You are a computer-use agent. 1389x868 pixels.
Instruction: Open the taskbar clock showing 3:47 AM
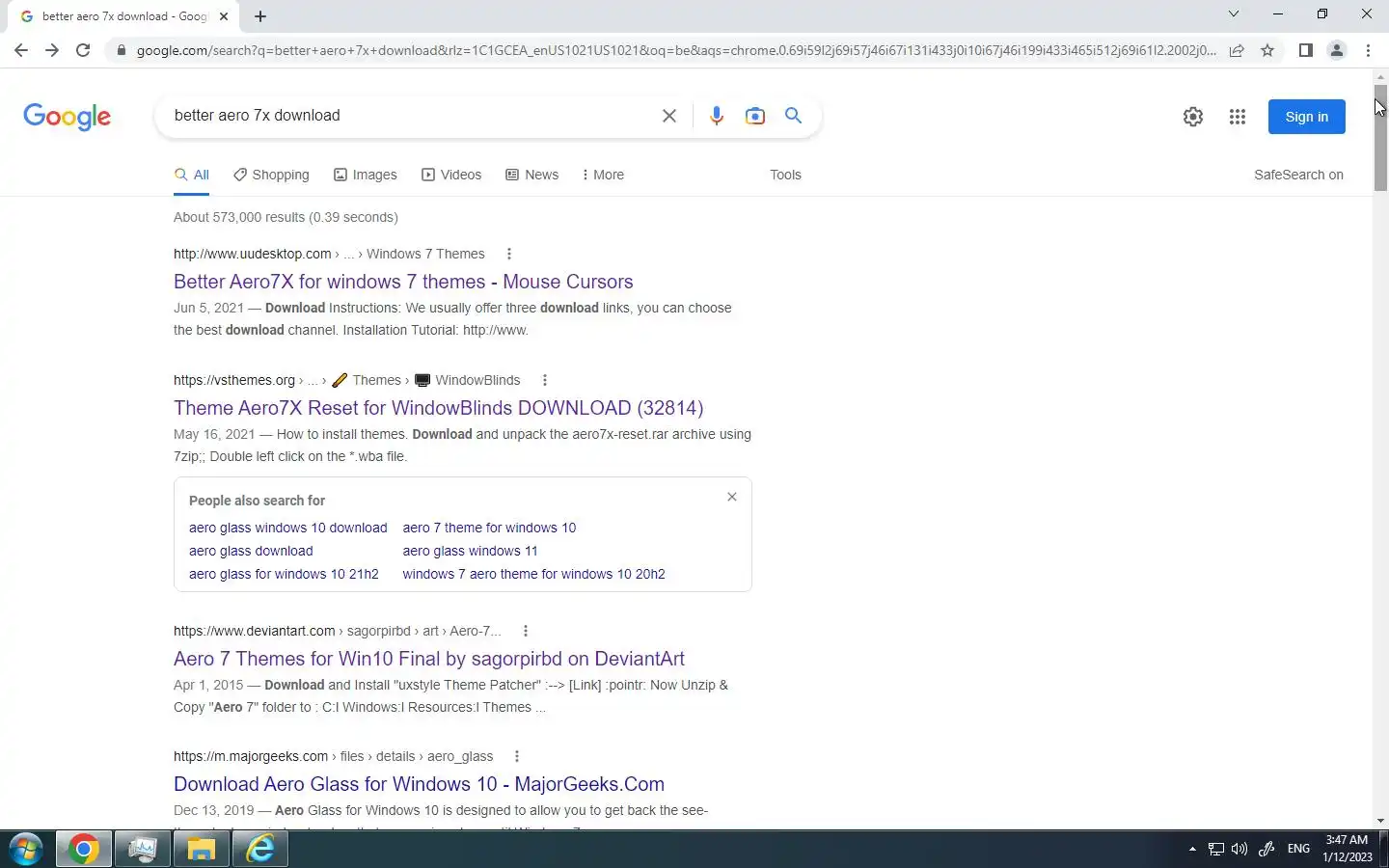pos(1348,849)
